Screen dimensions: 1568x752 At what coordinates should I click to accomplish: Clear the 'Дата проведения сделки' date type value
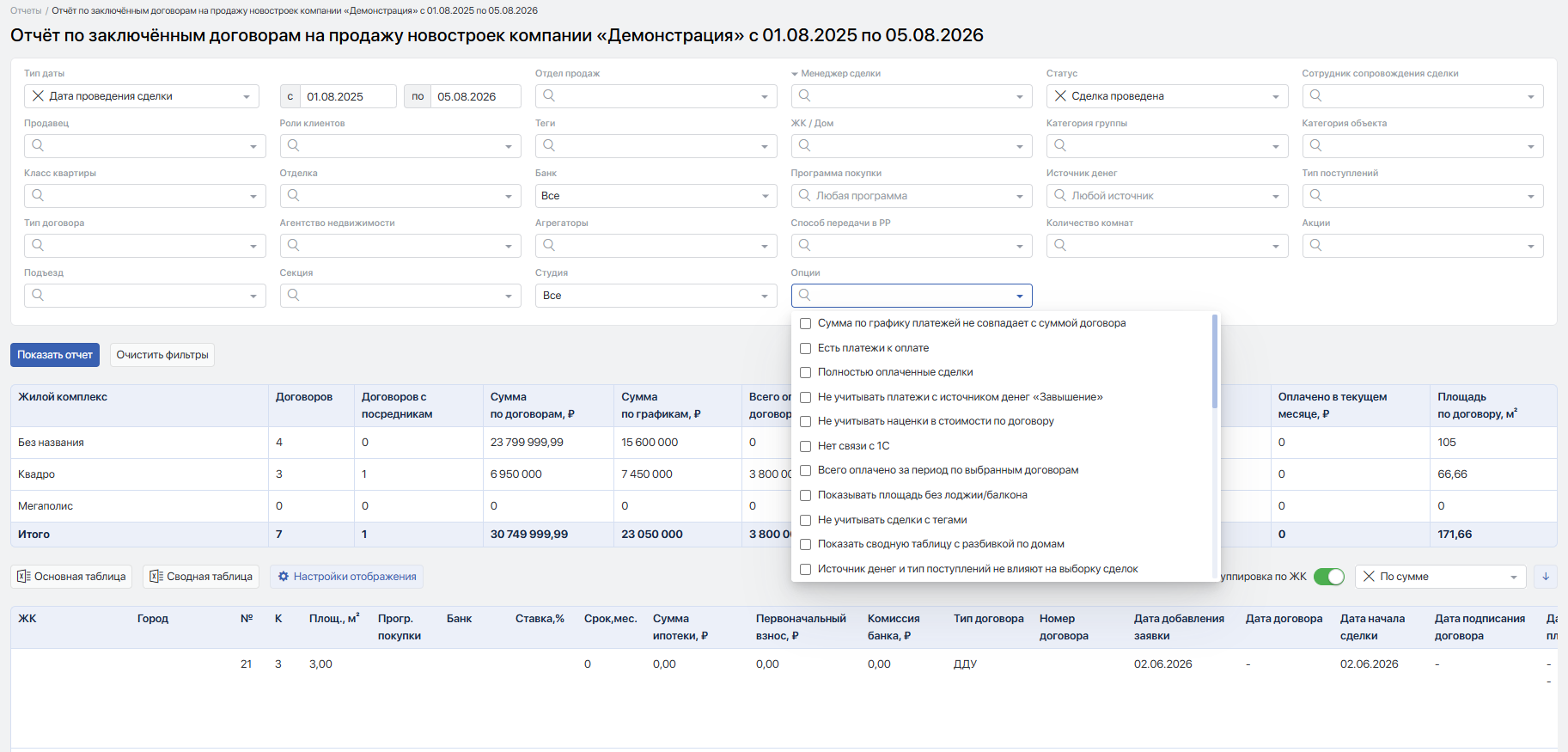click(x=38, y=96)
